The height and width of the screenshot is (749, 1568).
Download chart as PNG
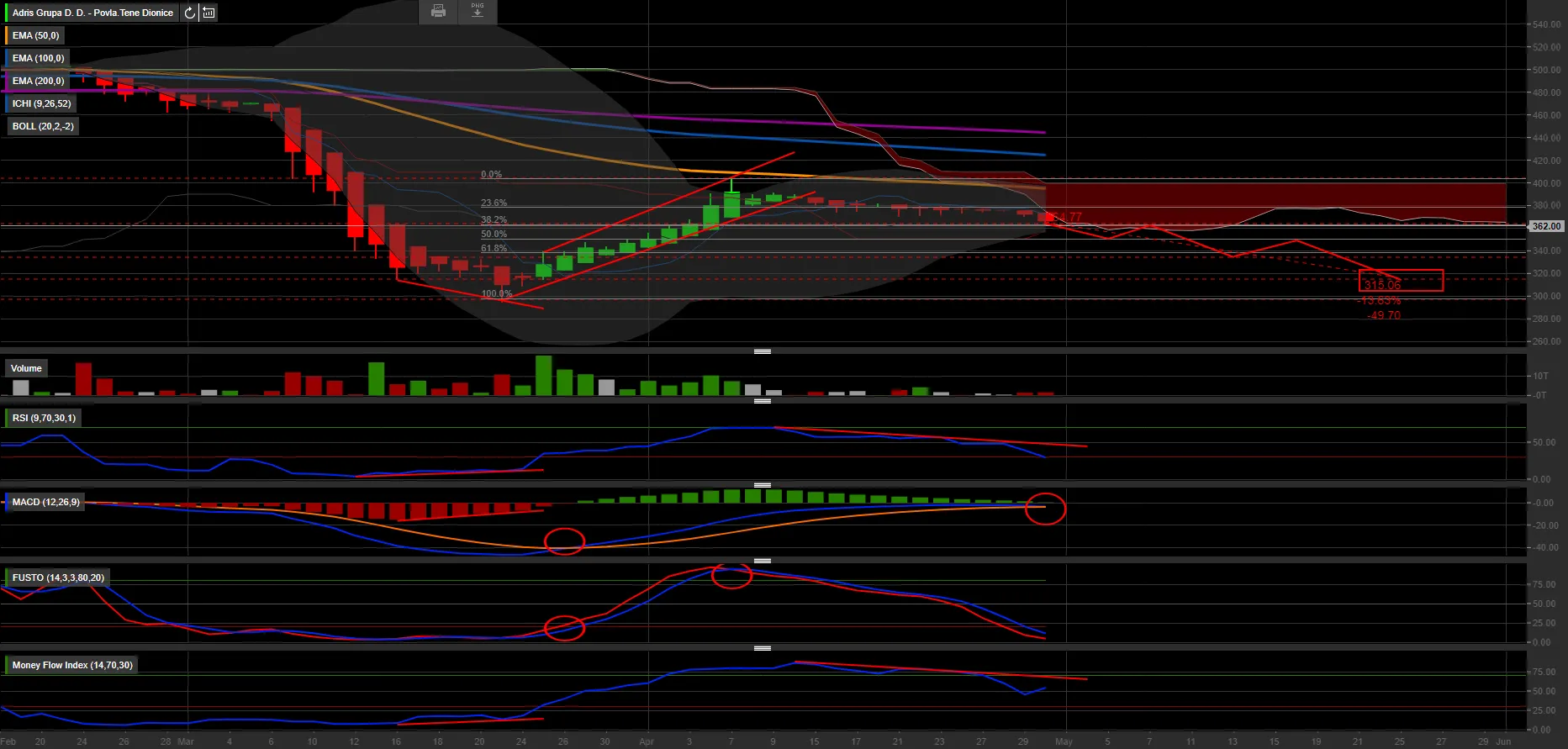point(478,11)
